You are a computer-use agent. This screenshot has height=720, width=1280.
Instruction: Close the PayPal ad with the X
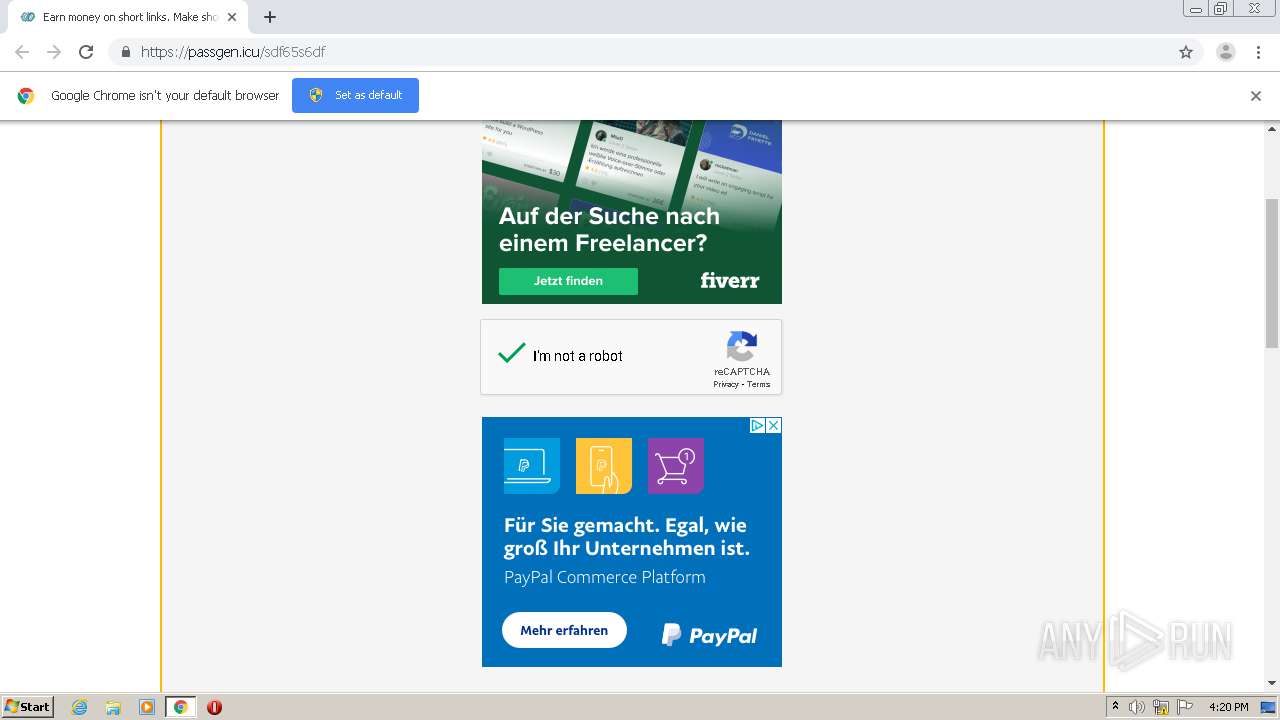point(773,425)
